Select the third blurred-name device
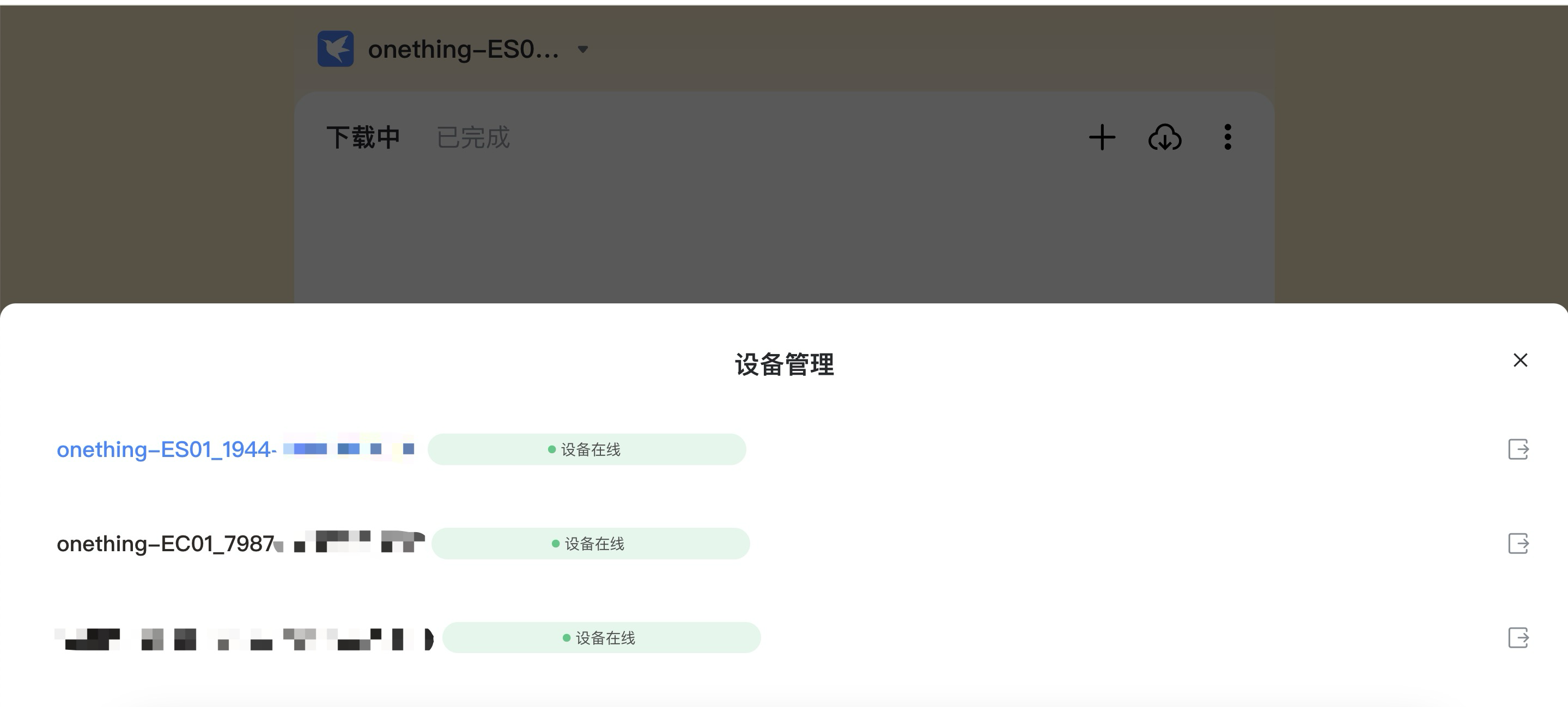This screenshot has height=707, width=1568. coord(244,638)
